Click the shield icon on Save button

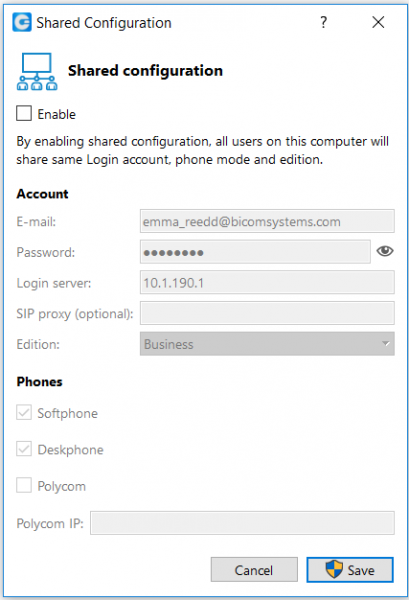point(334,569)
